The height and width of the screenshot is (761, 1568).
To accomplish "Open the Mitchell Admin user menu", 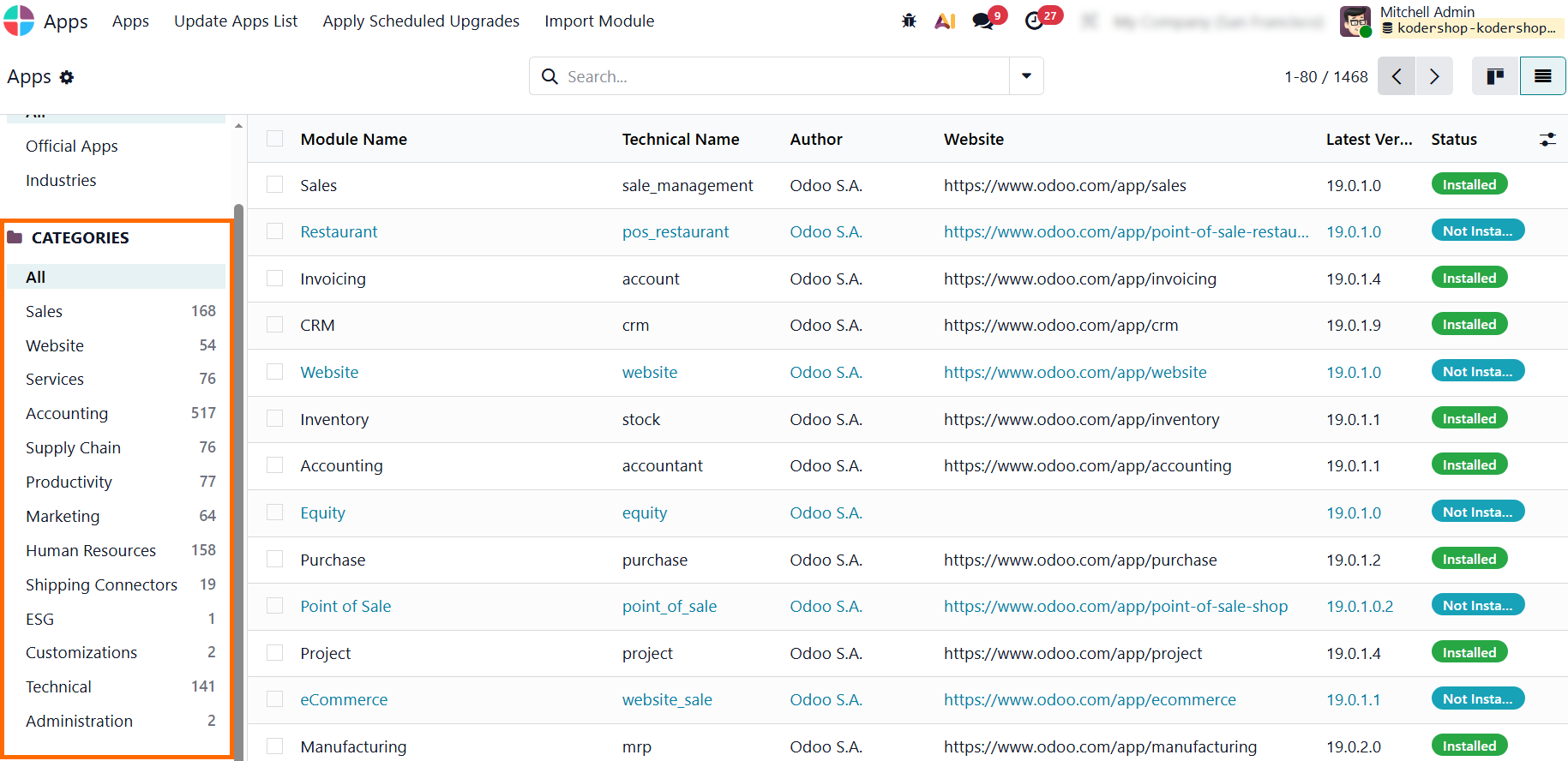I will point(1452,21).
